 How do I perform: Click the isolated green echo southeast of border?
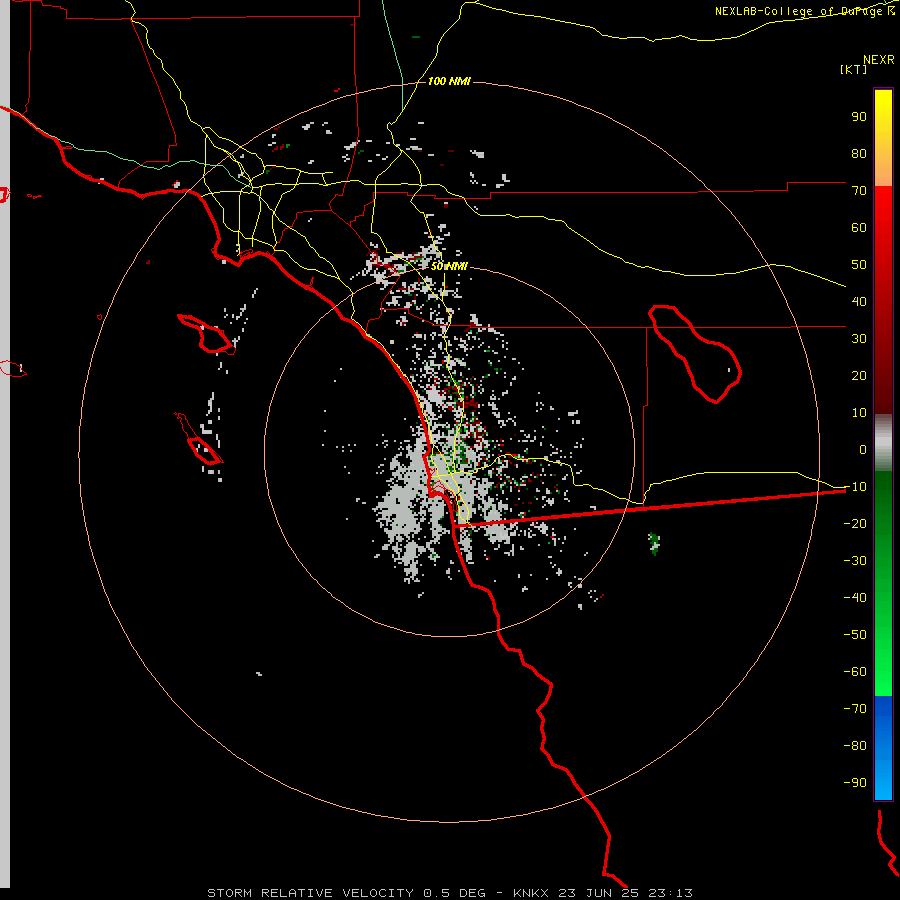[654, 544]
